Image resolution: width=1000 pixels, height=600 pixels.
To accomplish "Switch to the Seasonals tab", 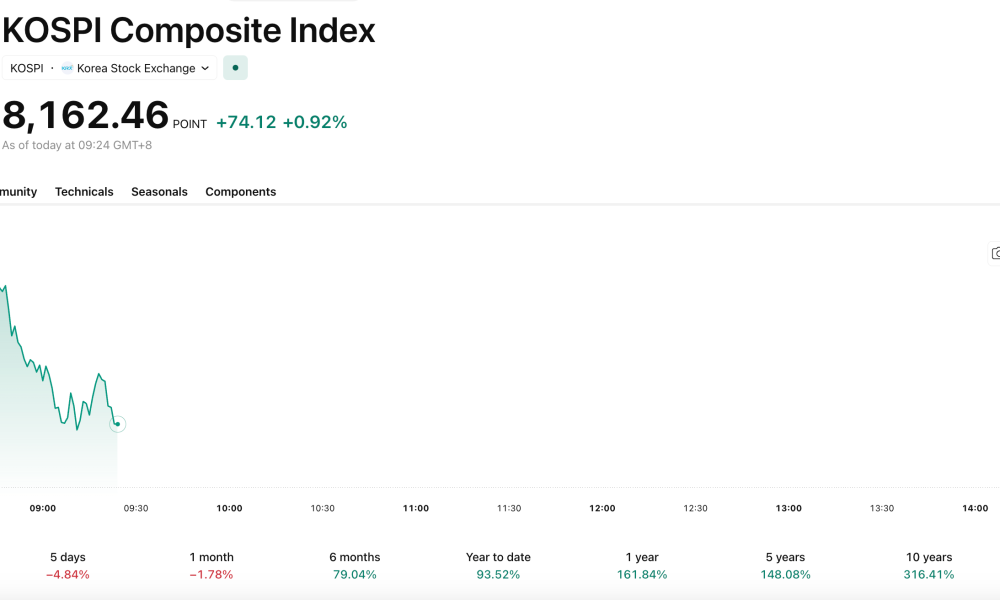I will 159,192.
